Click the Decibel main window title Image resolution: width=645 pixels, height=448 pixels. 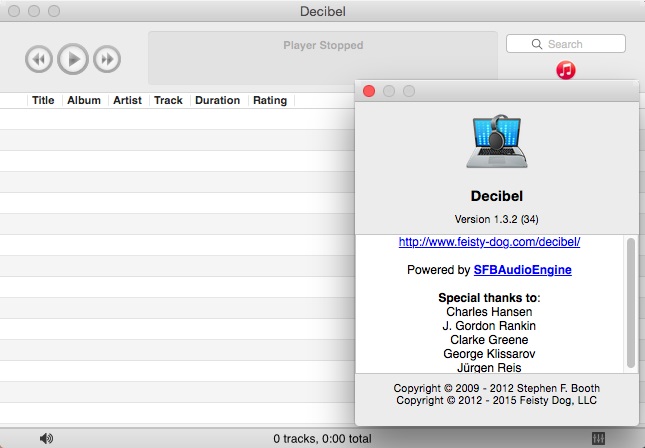(x=322, y=12)
